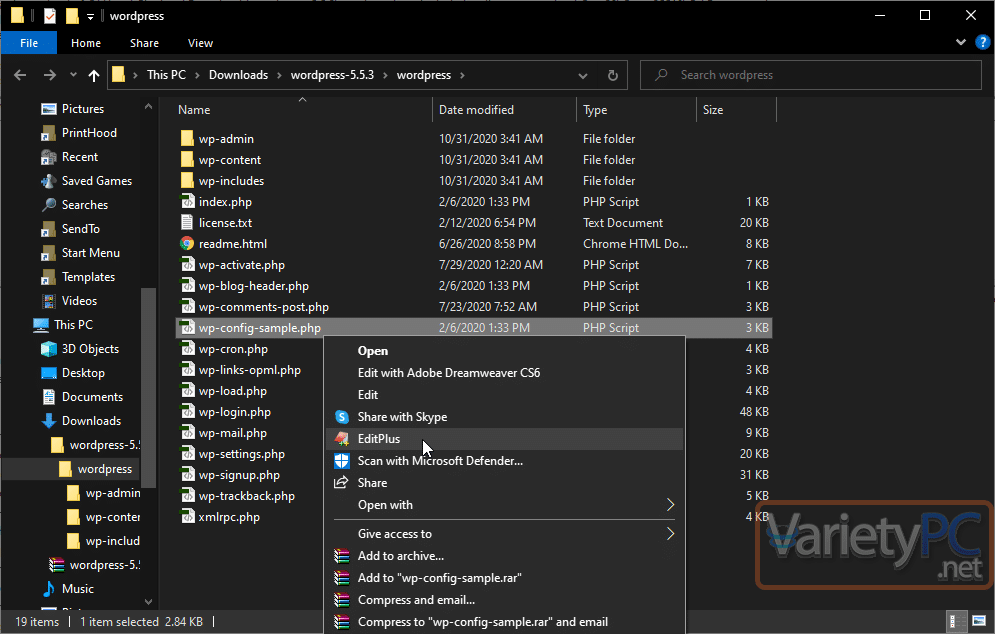Select Desktop in the navigation pane

tap(83, 373)
